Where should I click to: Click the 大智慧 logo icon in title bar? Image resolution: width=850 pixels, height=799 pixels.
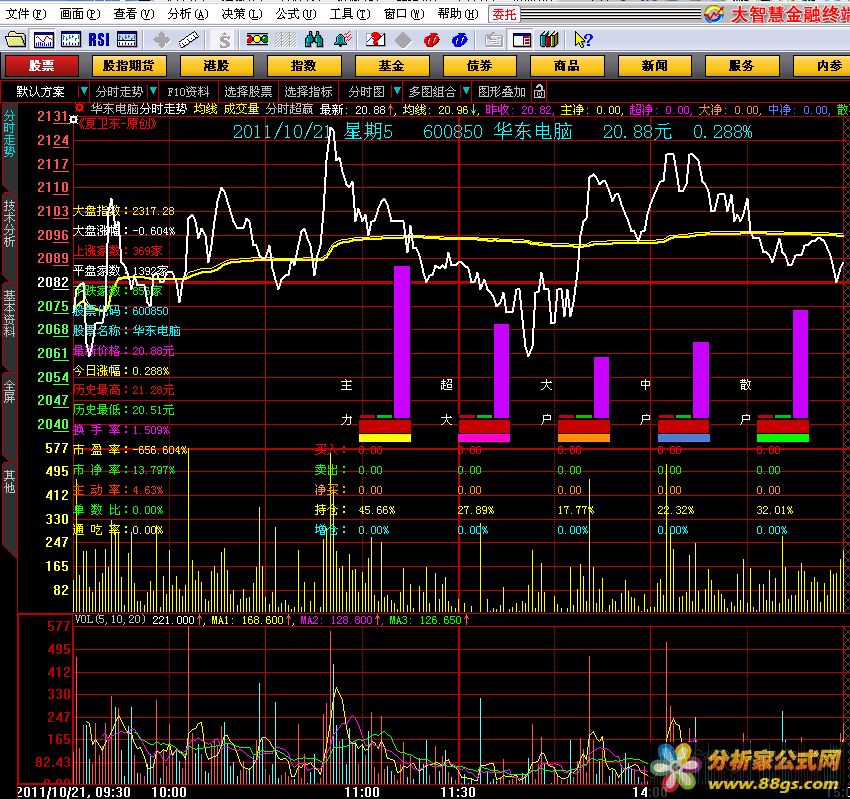pos(714,14)
